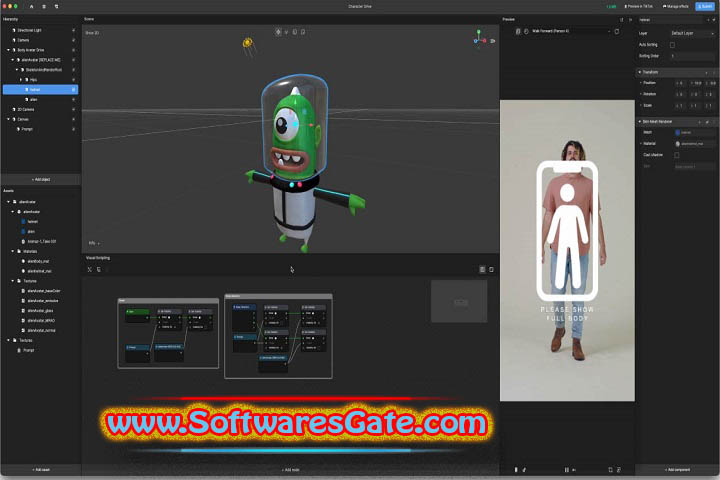Click the collapse icon beside the Preview pop-out icon
The width and height of the screenshot is (720, 480).
(630, 20)
